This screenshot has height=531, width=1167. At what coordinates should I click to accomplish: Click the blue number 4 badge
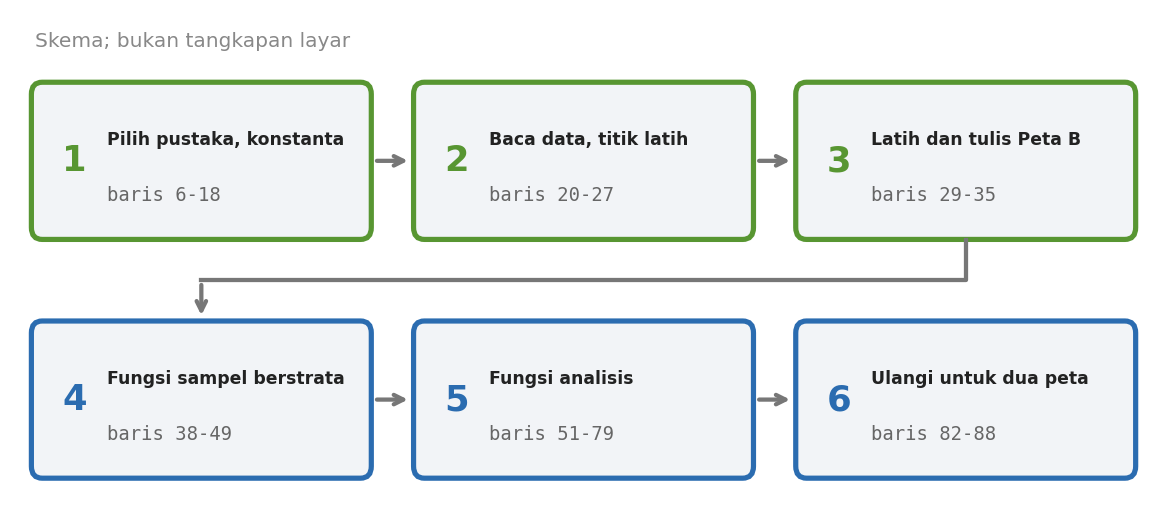74,399
